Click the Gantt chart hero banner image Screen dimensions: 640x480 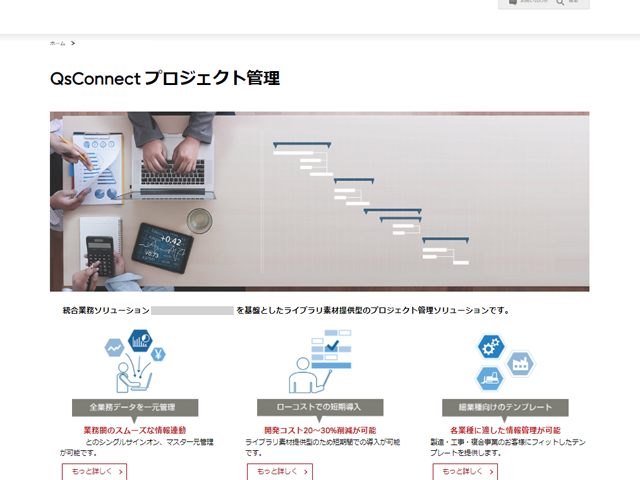tap(320, 201)
